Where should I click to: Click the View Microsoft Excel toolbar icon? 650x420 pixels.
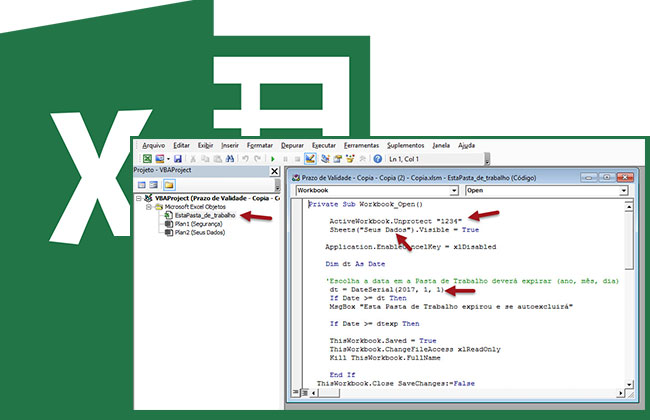147,159
